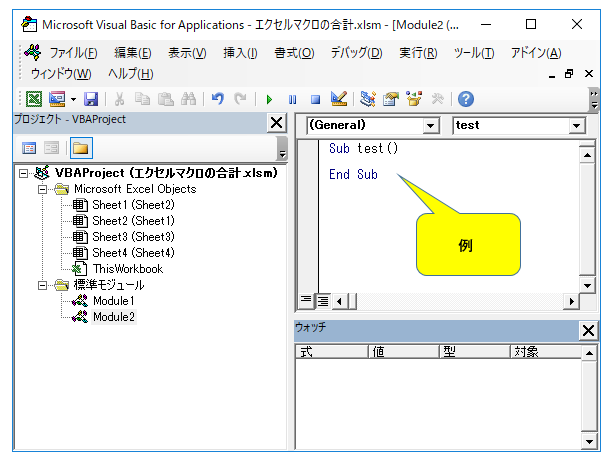Pause execution with the Break icon
Image resolution: width=606 pixels, height=460 pixels.
293,100
